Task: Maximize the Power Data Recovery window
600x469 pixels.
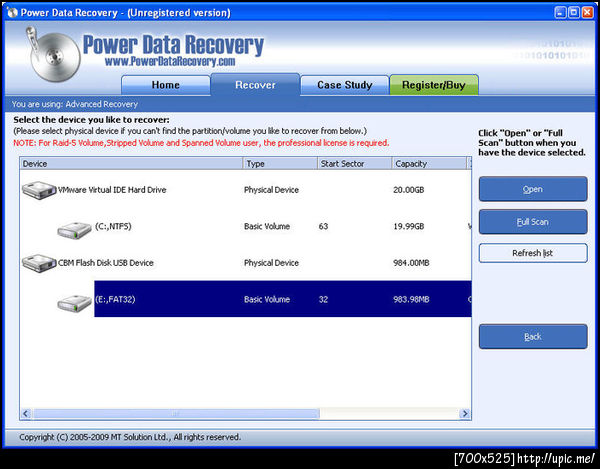Action: coord(574,13)
